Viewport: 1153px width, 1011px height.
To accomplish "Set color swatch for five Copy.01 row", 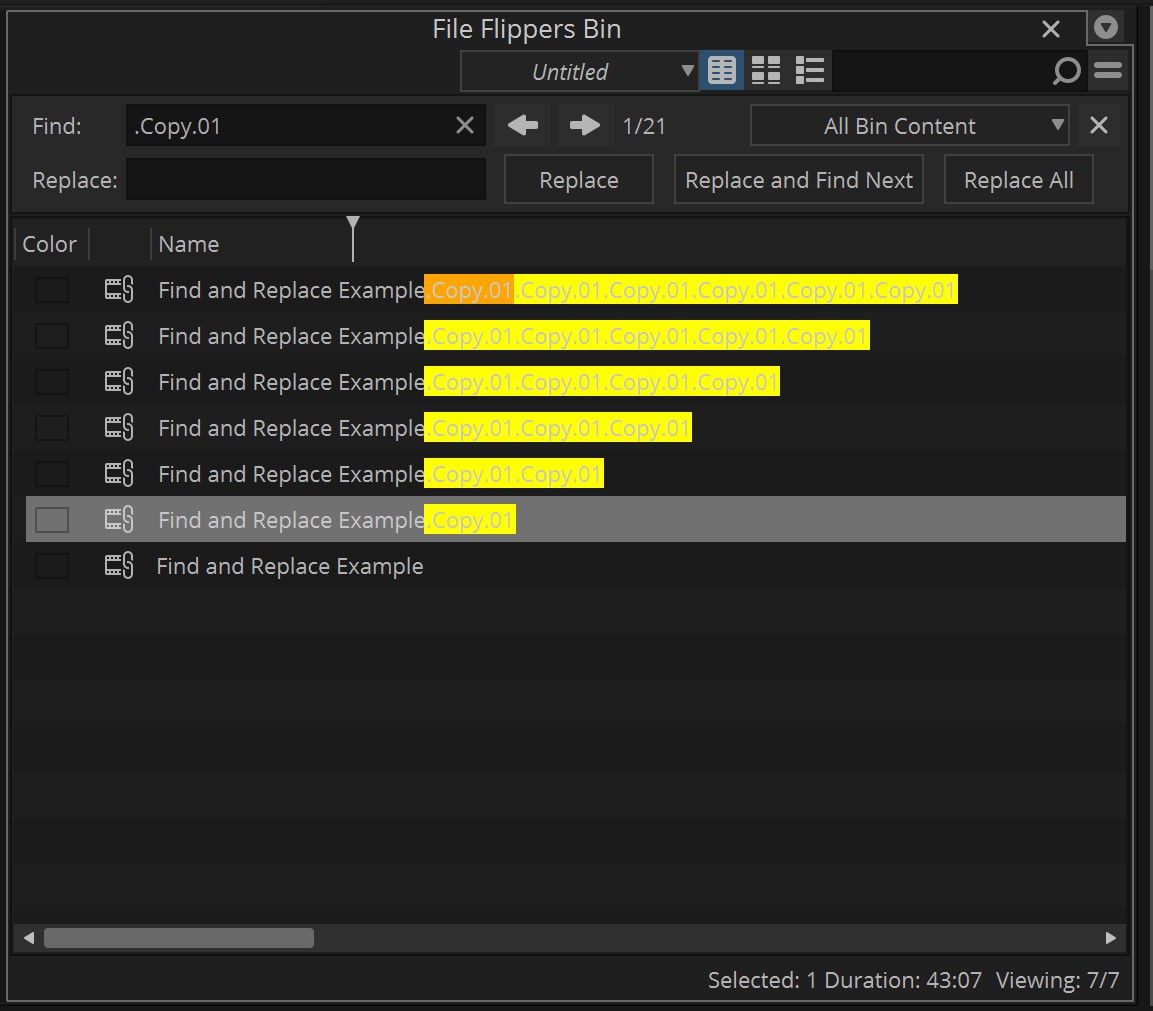I will (x=52, y=336).
